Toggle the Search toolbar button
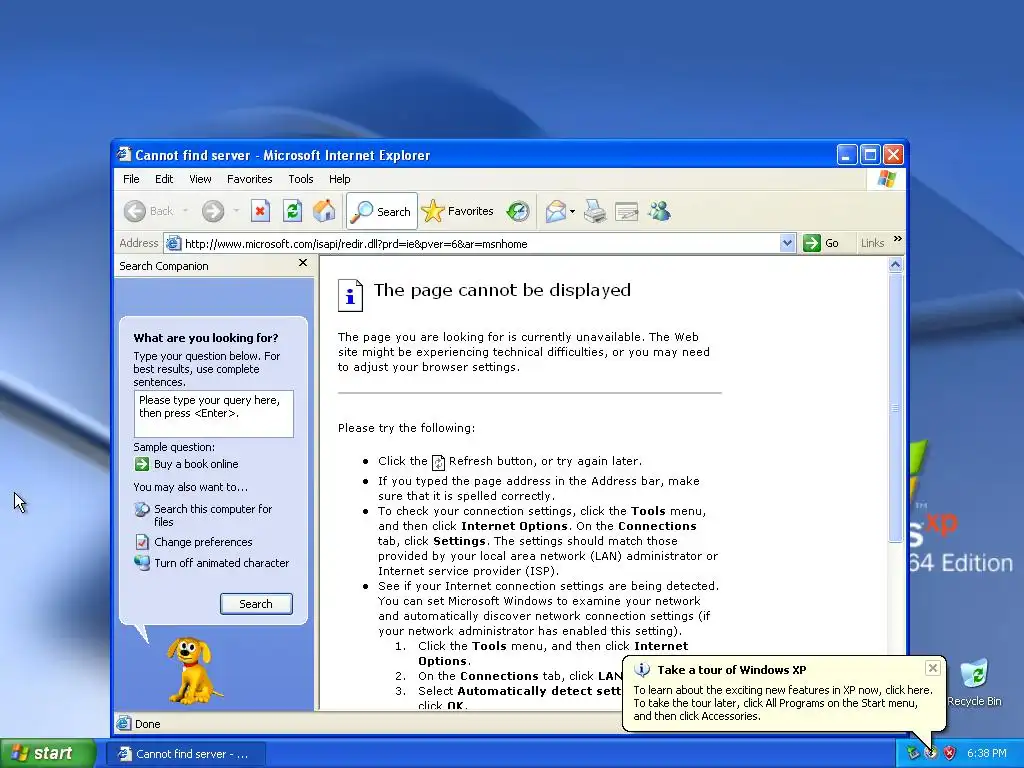The width and height of the screenshot is (1024, 768). pyautogui.click(x=381, y=212)
